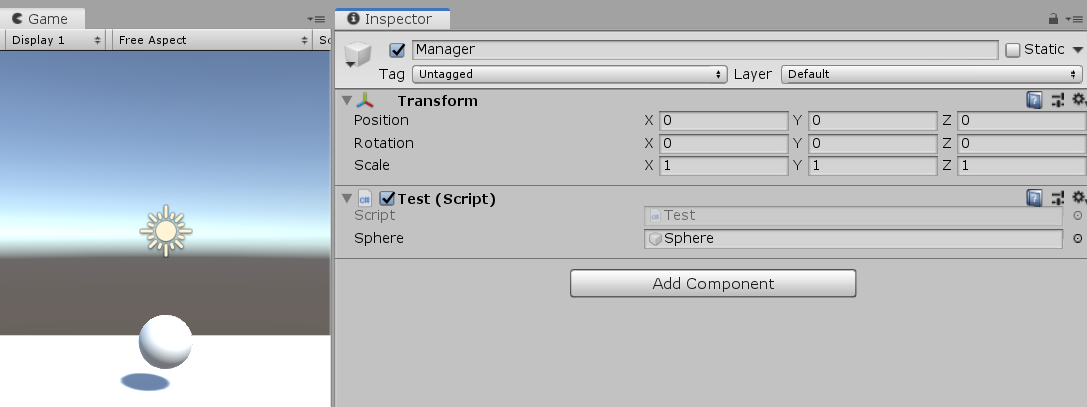Click the Add Component button

tap(713, 283)
